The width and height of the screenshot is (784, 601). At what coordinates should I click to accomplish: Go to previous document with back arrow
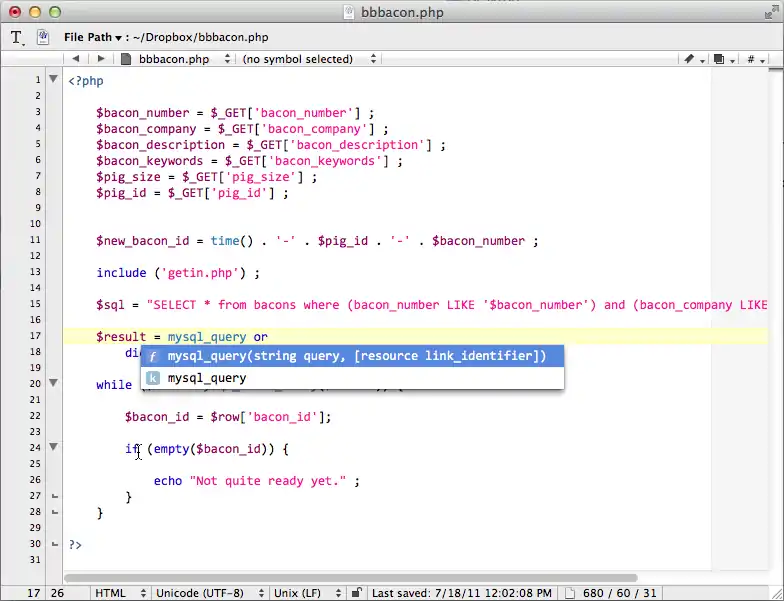coord(77,60)
